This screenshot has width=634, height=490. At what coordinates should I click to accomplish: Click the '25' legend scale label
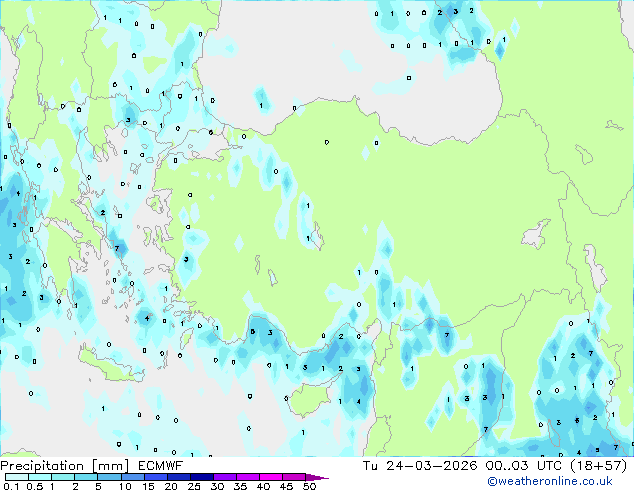(194, 486)
